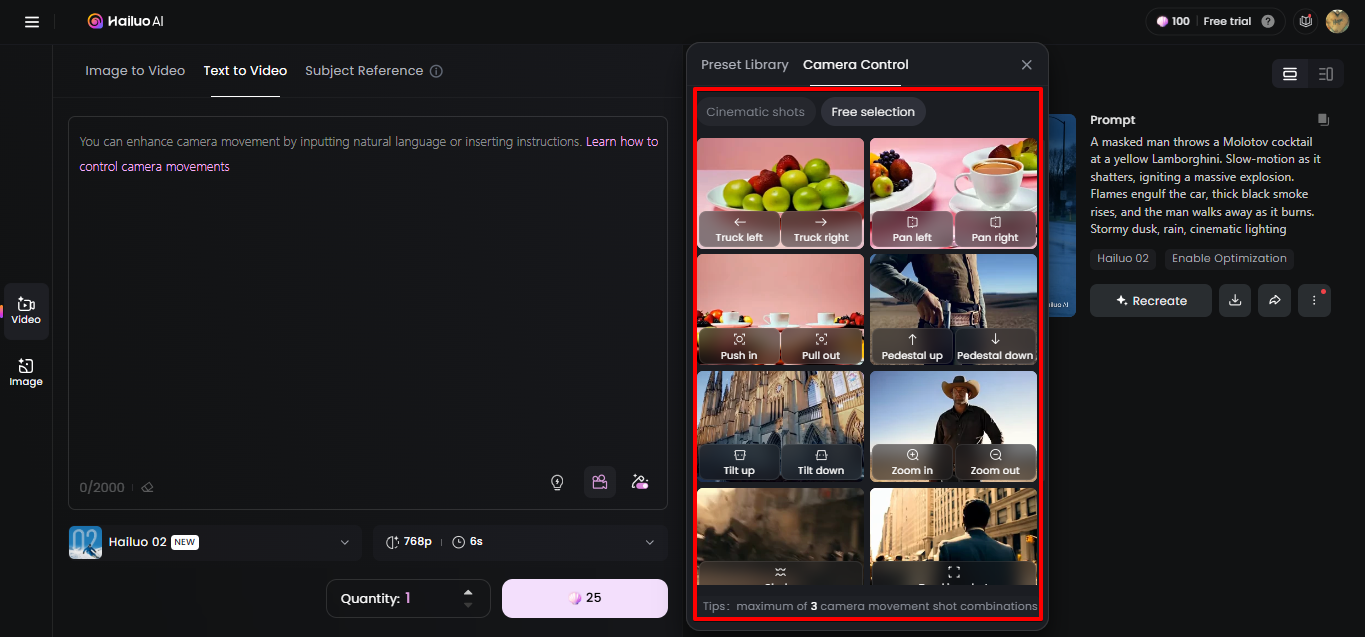Open the generated video thumbnail
Viewport: 1365px width, 637px height.
1062,215
